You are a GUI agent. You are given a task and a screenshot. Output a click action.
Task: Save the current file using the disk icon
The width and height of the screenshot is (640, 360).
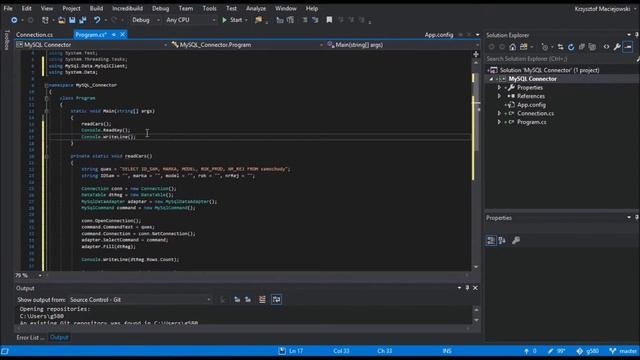(72, 20)
